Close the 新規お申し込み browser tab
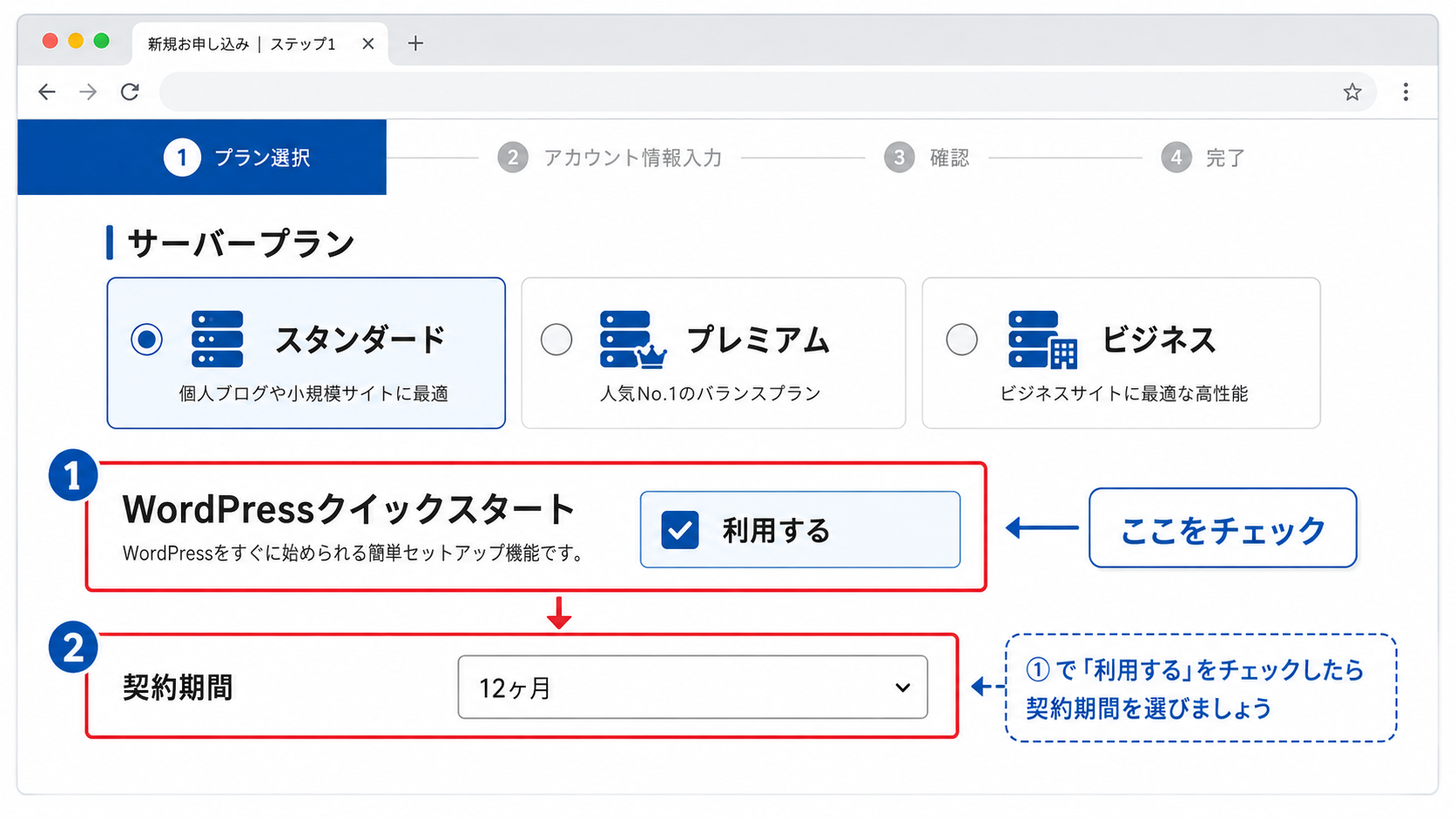This screenshot has height=819, width=1456. pos(368,44)
